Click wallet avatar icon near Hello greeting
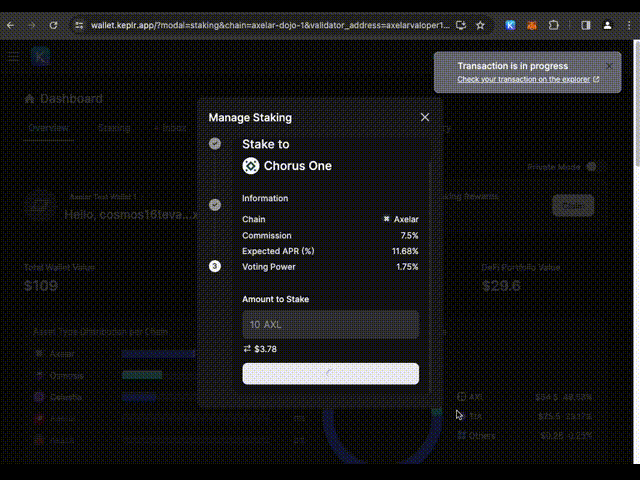Image resolution: width=640 pixels, height=480 pixels. pos(40,205)
